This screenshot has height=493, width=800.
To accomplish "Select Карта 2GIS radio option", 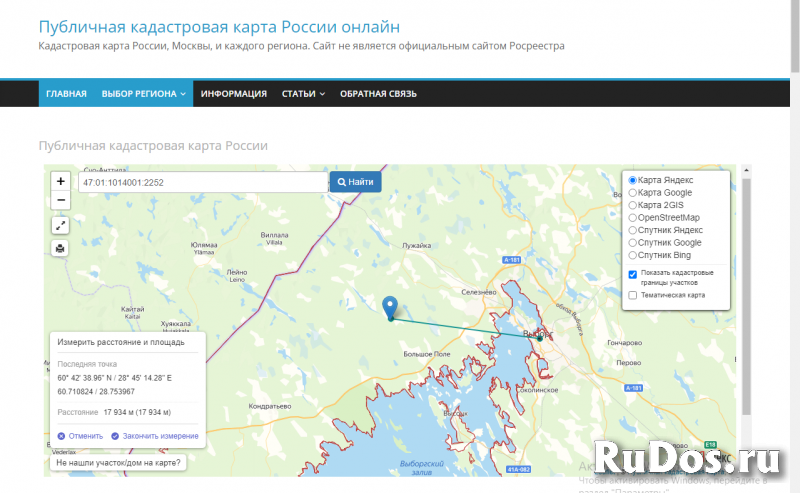I will pyautogui.click(x=633, y=205).
